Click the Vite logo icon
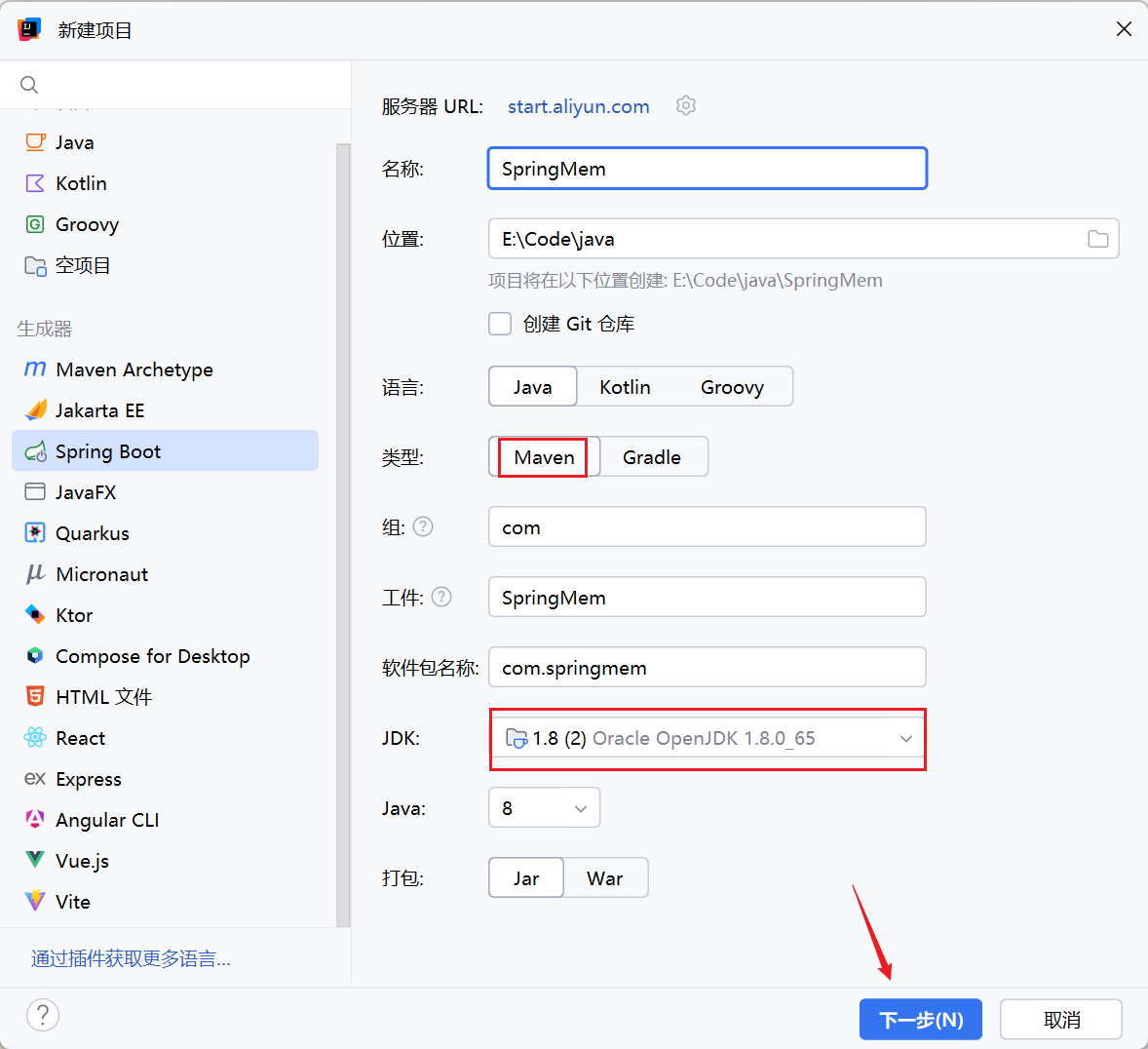1148x1049 pixels. (35, 901)
